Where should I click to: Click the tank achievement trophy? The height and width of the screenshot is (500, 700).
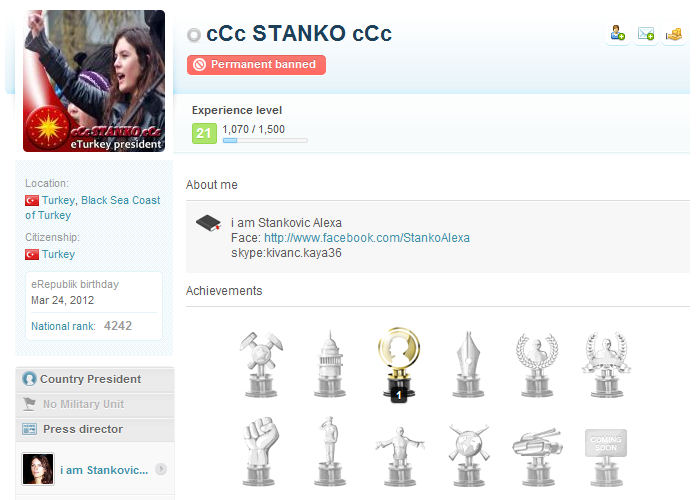537,456
